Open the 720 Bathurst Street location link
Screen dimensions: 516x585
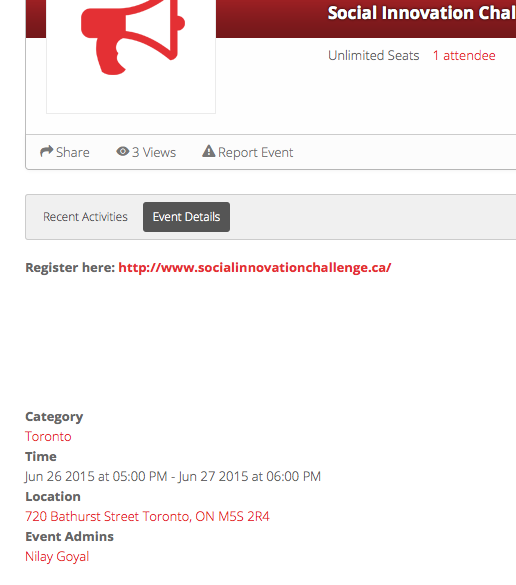(147, 516)
